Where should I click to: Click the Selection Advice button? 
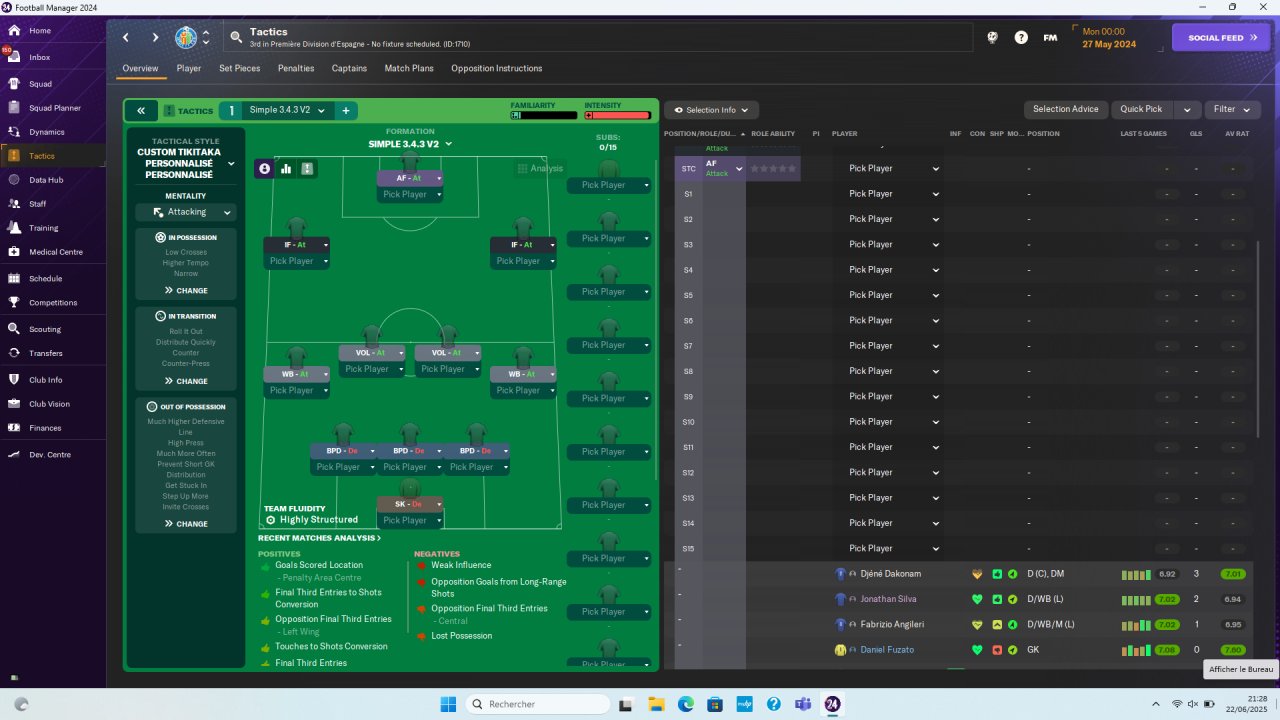pyautogui.click(x=1066, y=110)
